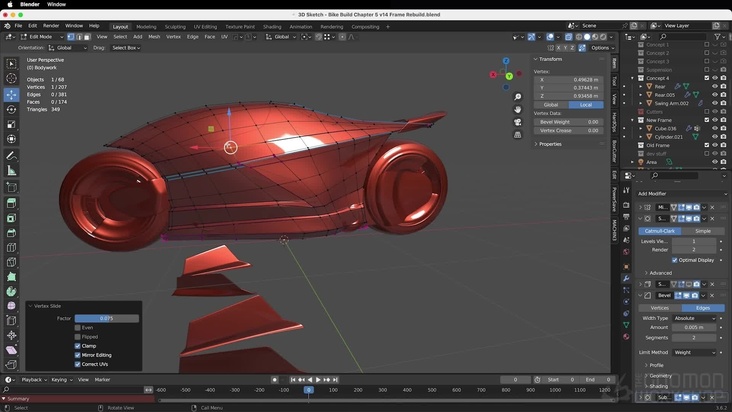Choose Catmull-Clark subdivision type
The image size is (732, 412).
[660, 231]
